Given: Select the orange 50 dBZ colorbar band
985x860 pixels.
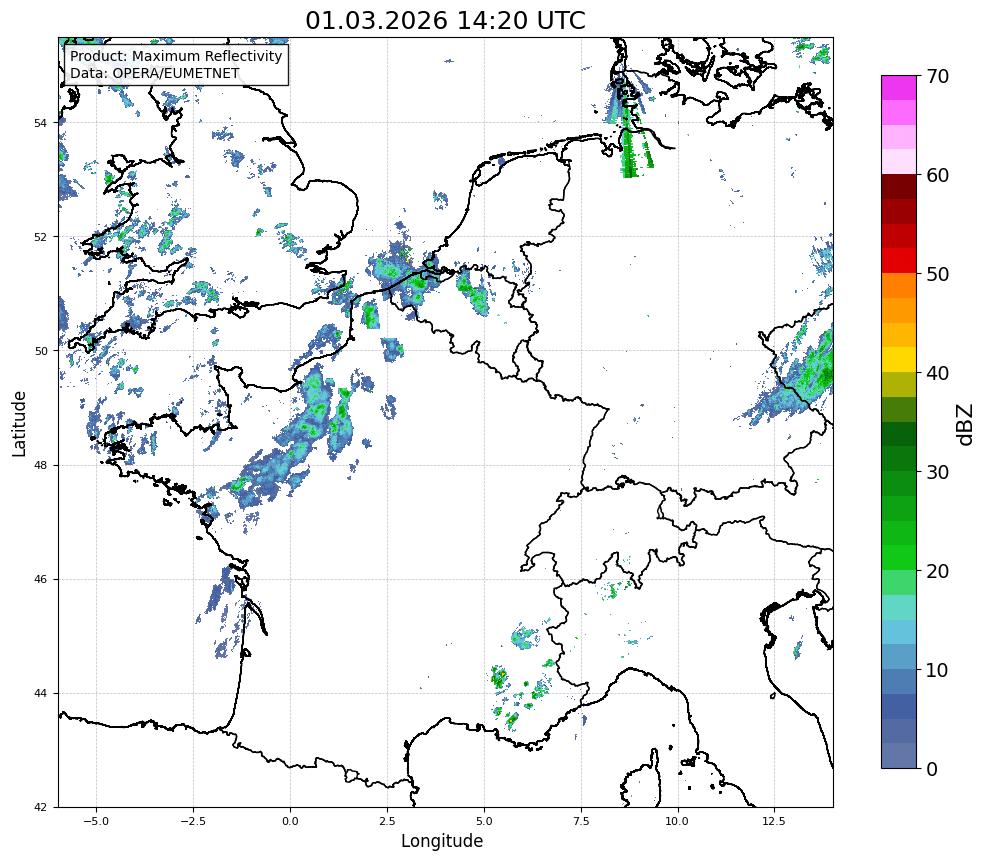Looking at the screenshot, I should (898, 285).
